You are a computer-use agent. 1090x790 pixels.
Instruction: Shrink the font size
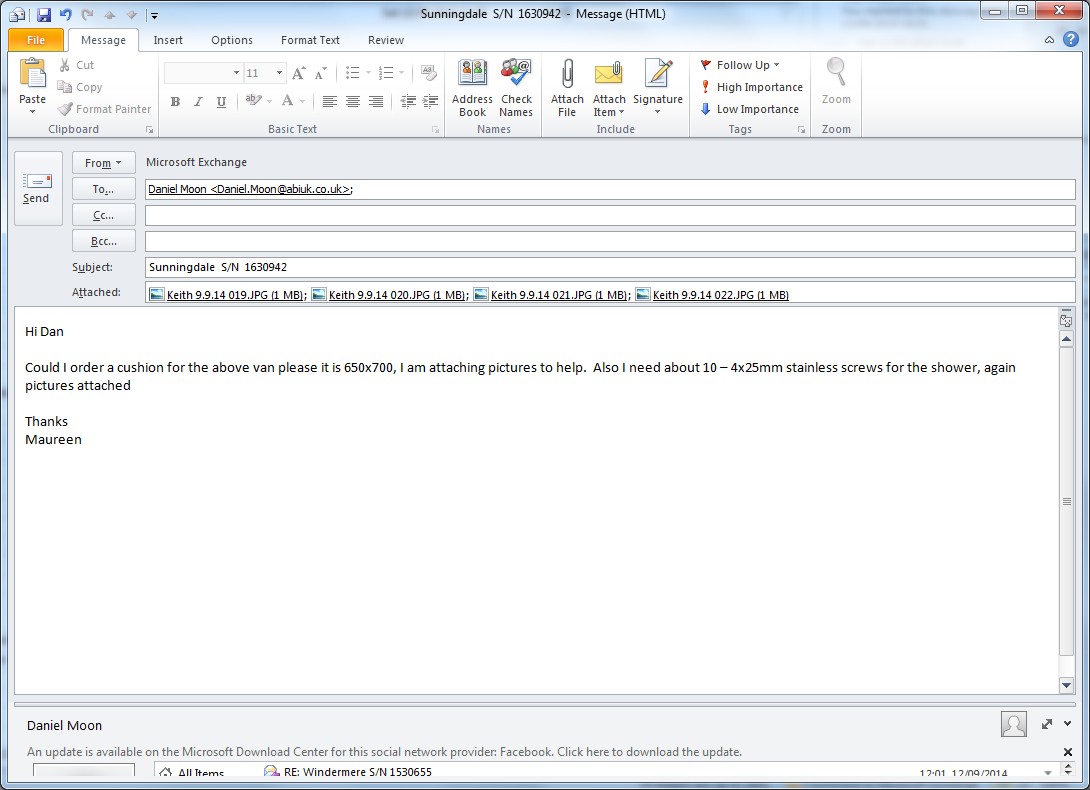click(320, 73)
